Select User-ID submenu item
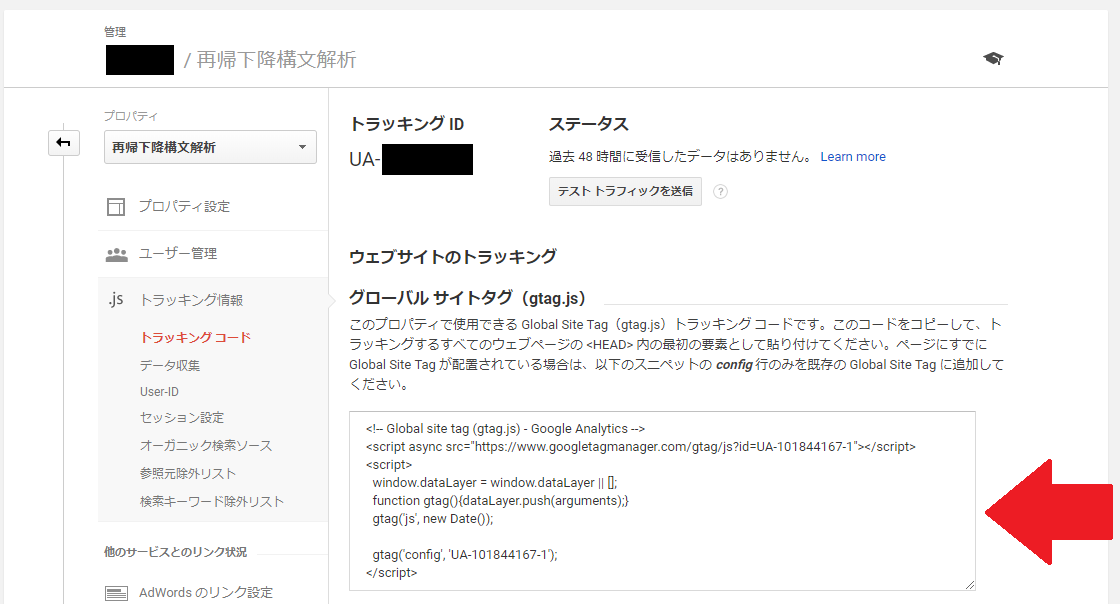Image resolution: width=1120 pixels, height=604 pixels. pyautogui.click(x=159, y=392)
